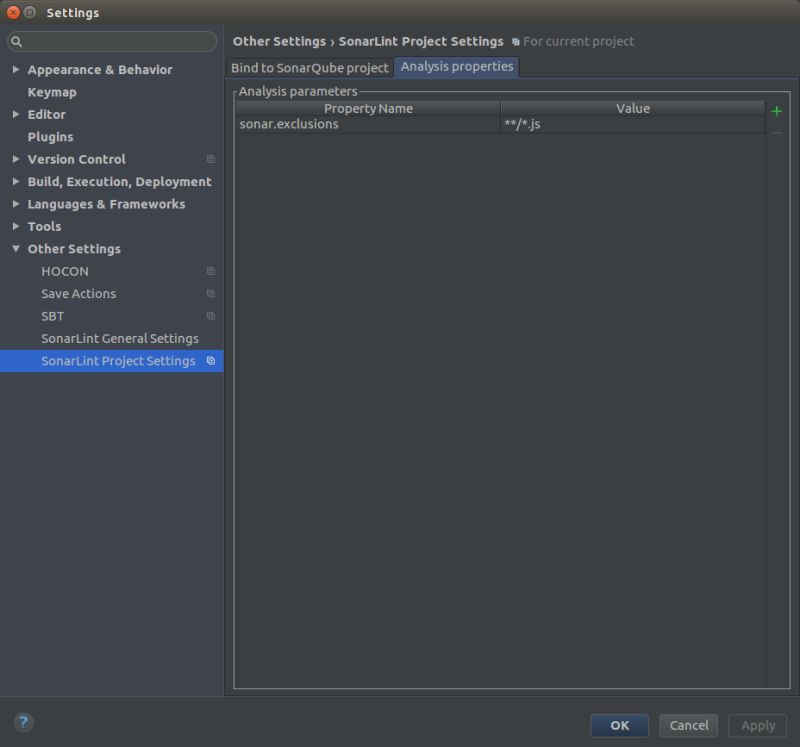
Task: Click per-project icon beside SonarLint Project Settings
Action: (x=211, y=361)
